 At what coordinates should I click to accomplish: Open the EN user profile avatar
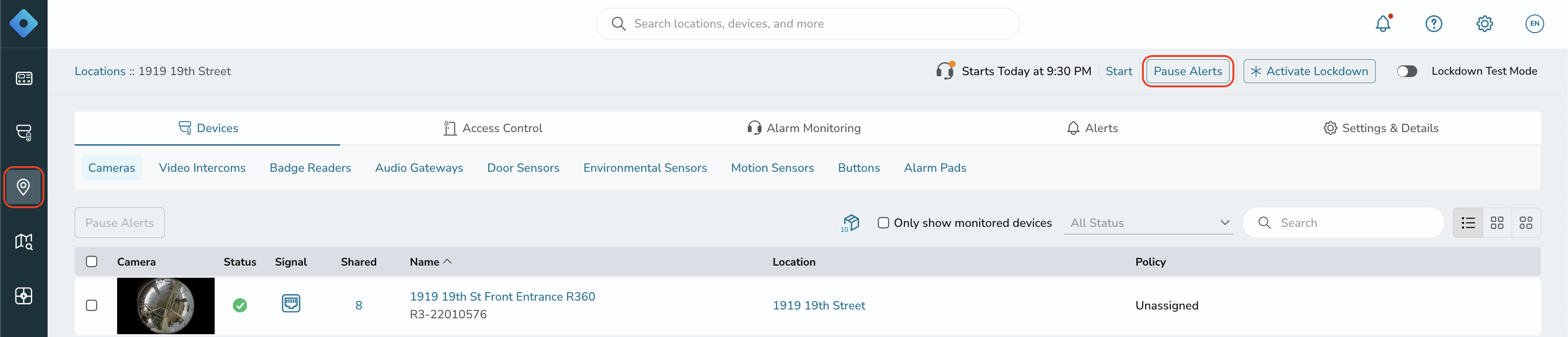[x=1534, y=24]
